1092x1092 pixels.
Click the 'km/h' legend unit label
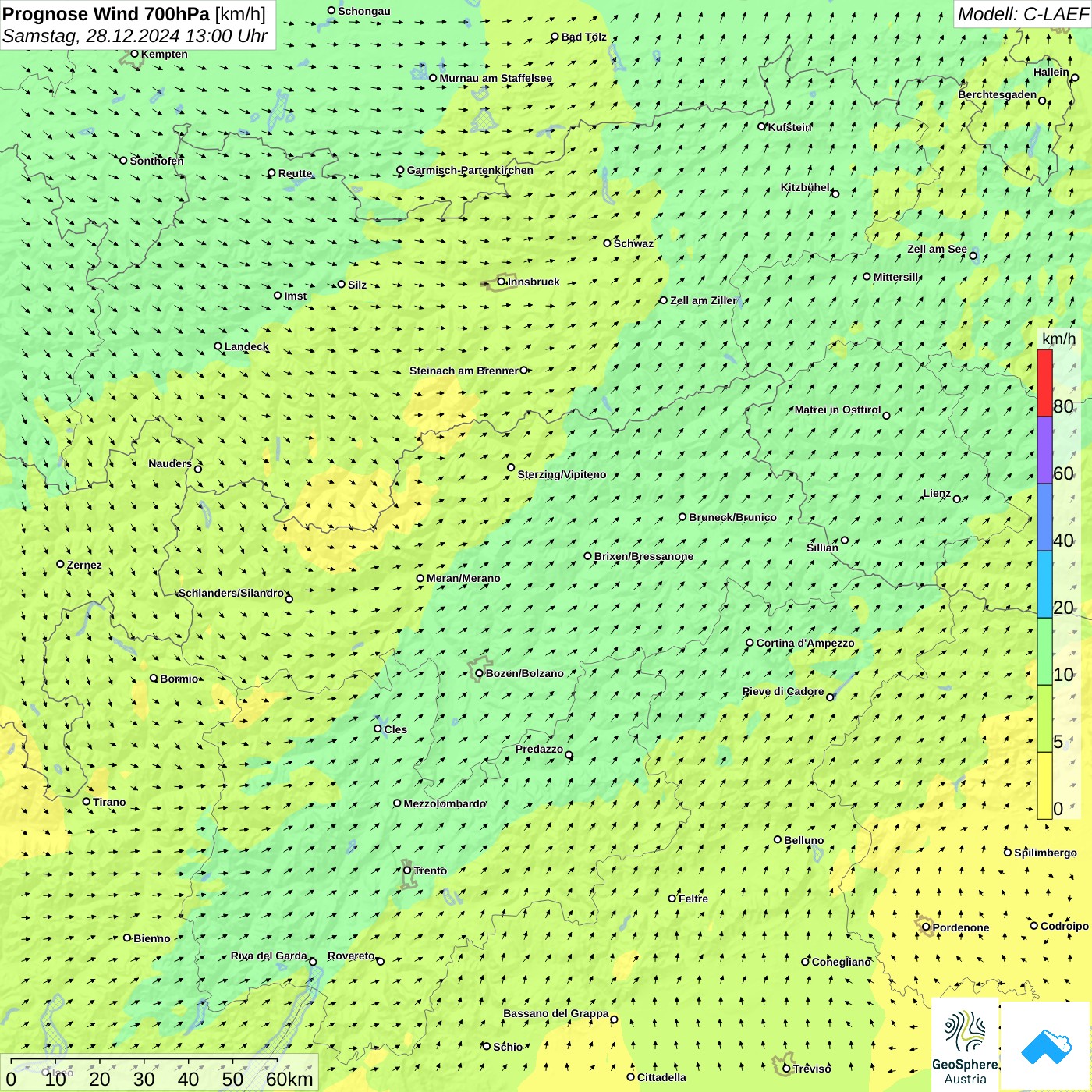point(1058,339)
